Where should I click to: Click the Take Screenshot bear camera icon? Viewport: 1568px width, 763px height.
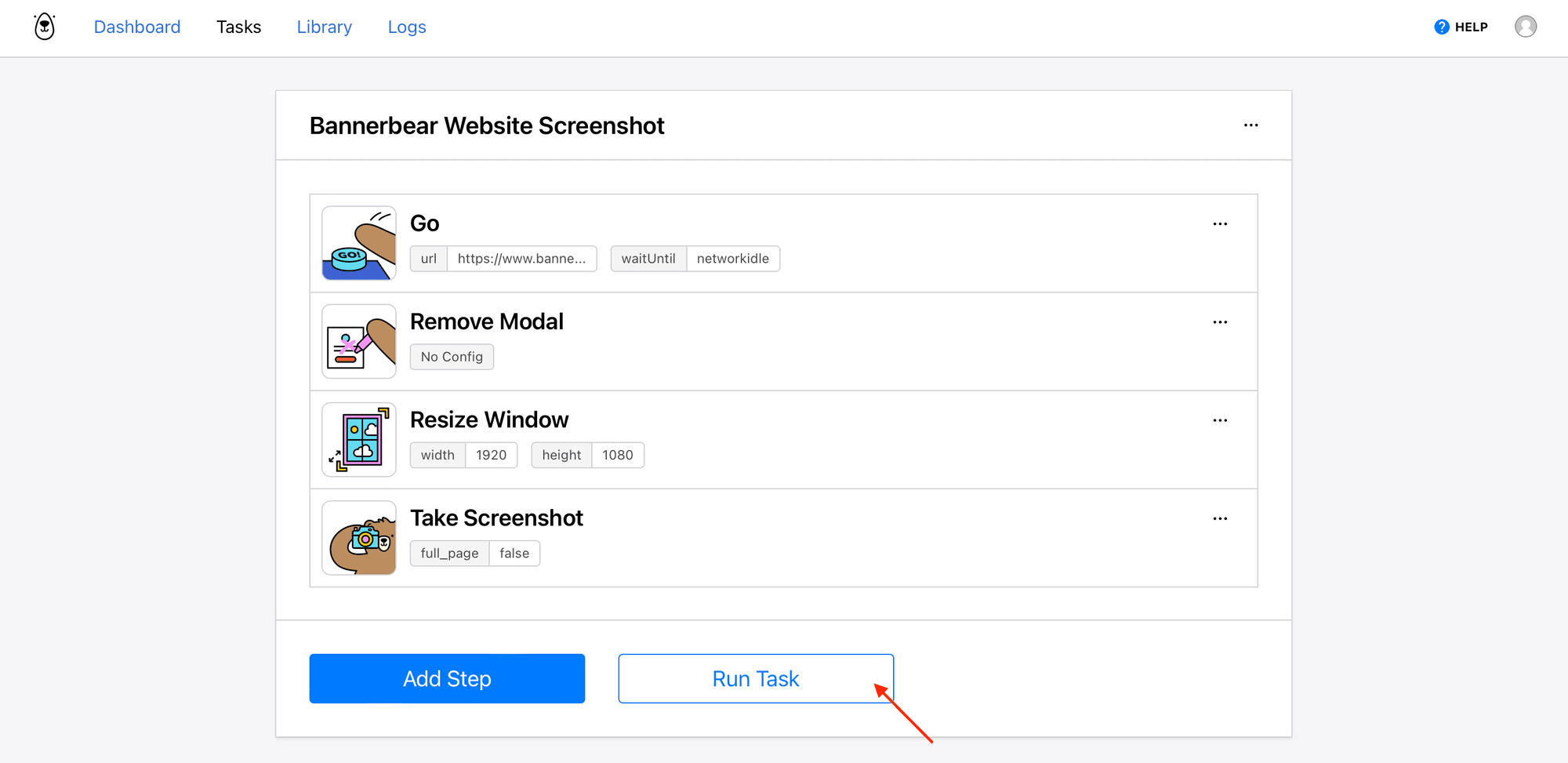(x=359, y=538)
